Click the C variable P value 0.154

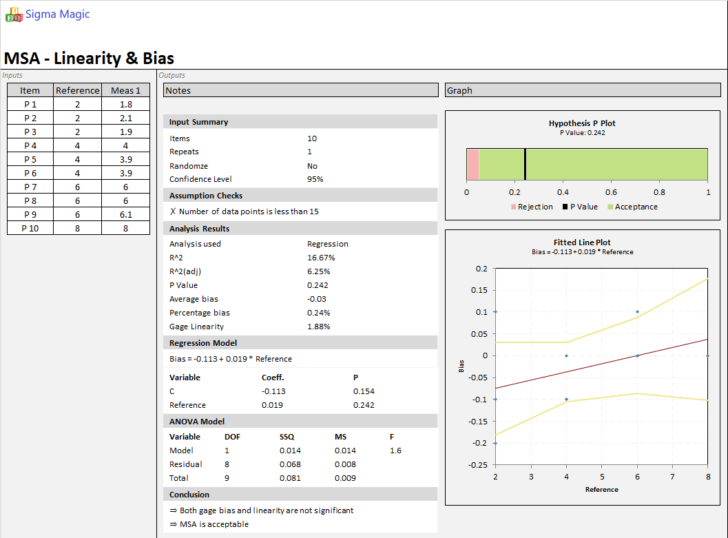point(364,391)
